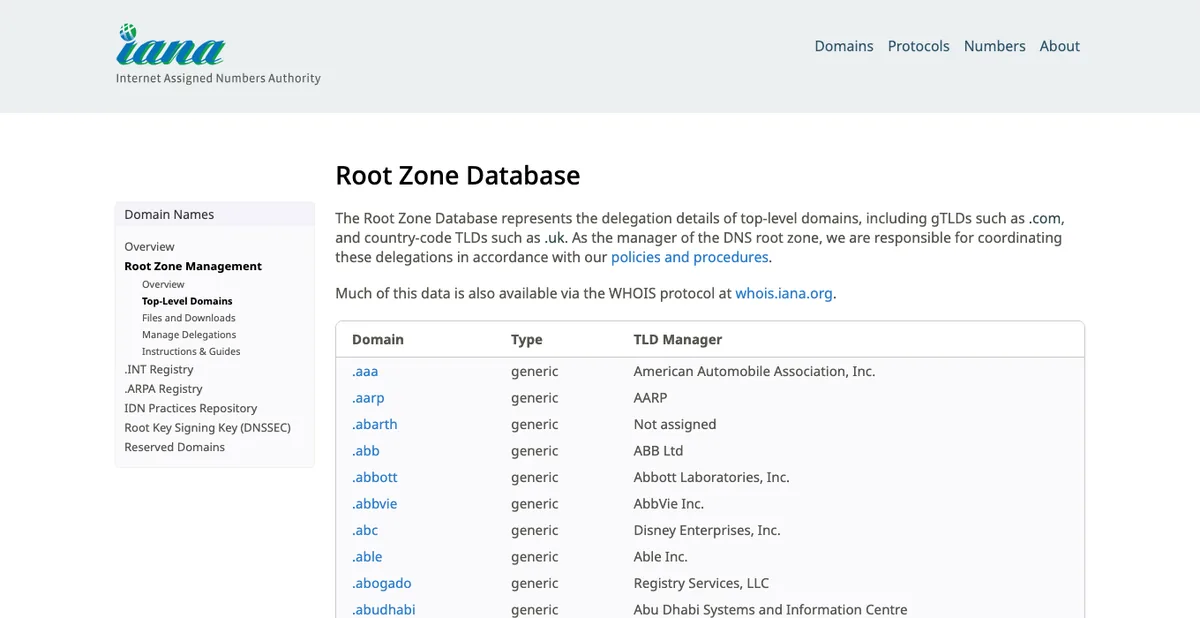Click the AbbVie Inc. cell
Screen dimensions: 1200x618
coord(669,504)
